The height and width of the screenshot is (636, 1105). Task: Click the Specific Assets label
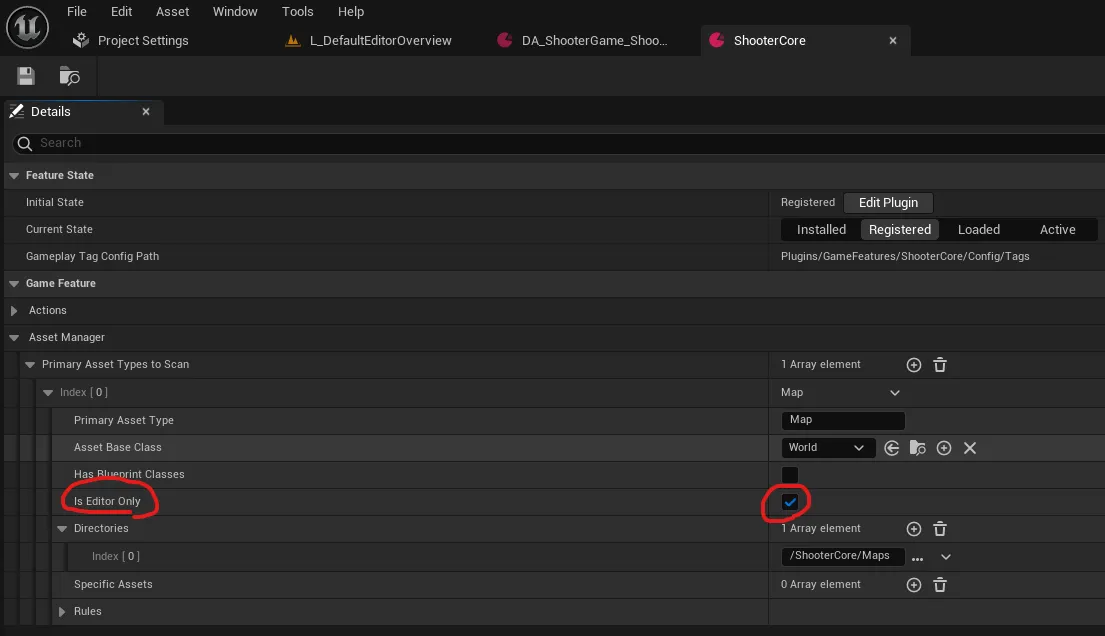[x=113, y=585]
